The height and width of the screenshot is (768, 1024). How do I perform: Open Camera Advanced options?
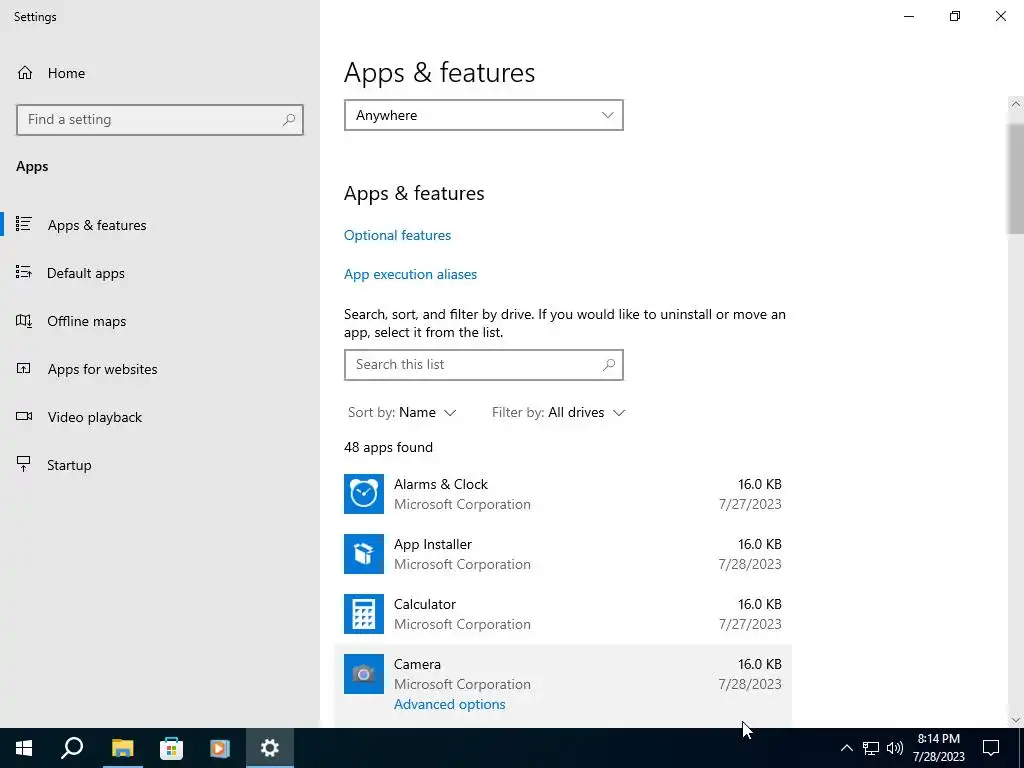[x=449, y=704]
